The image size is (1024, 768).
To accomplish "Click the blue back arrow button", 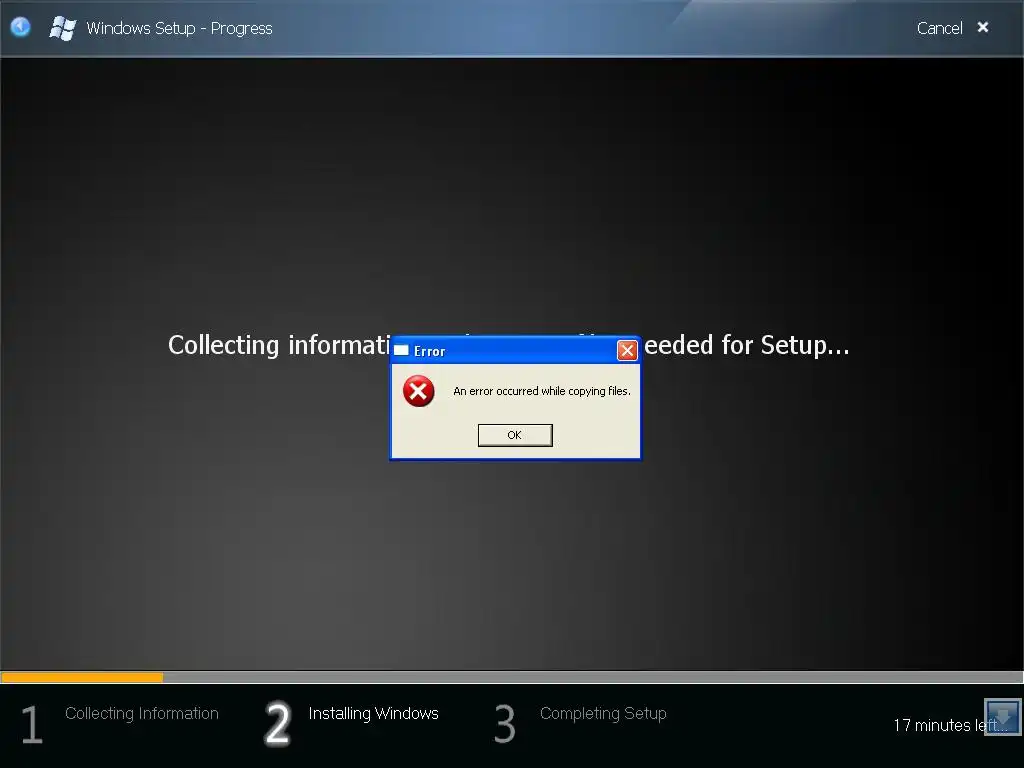I will click(21, 27).
